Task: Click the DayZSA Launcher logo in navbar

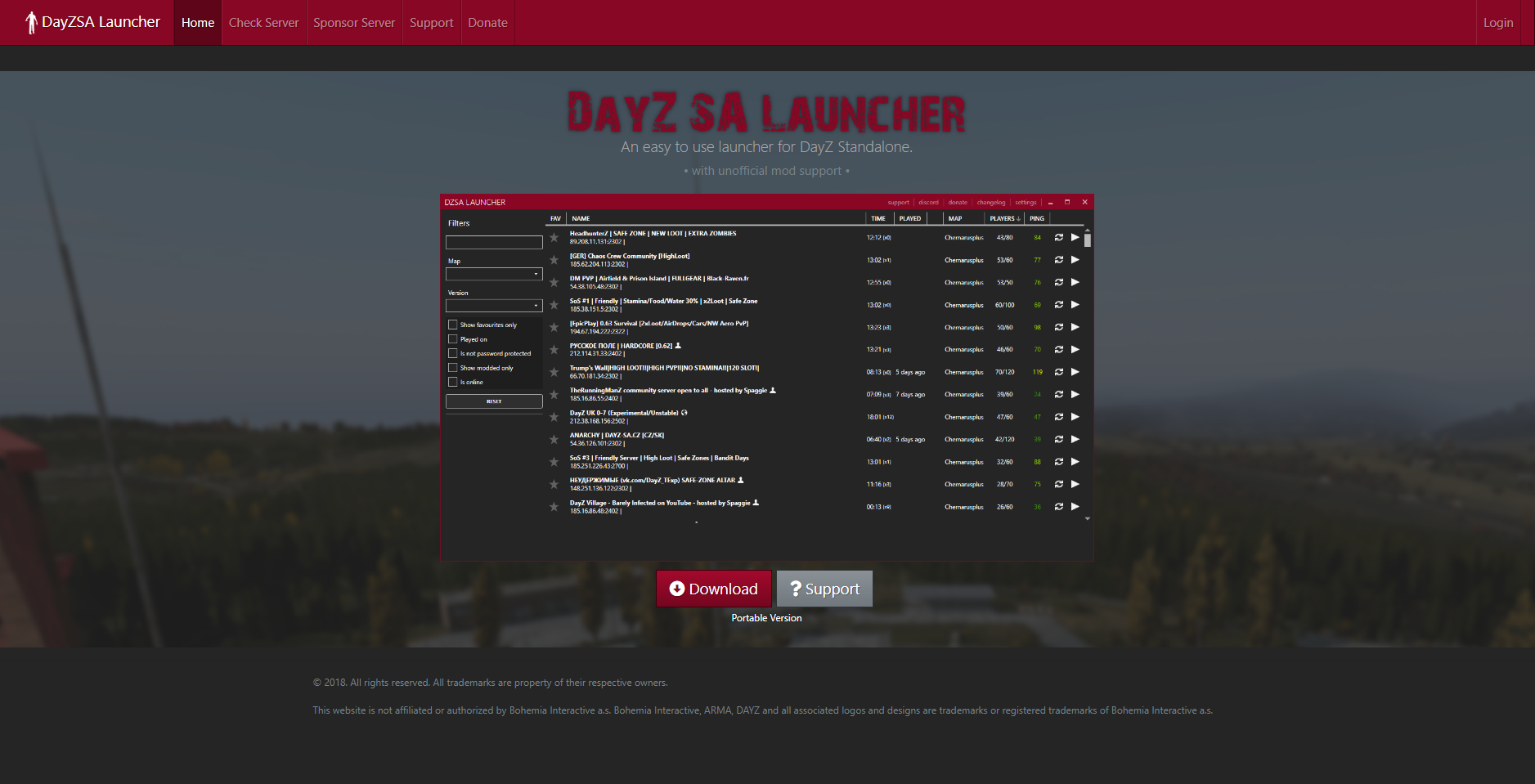Action: click(x=92, y=22)
